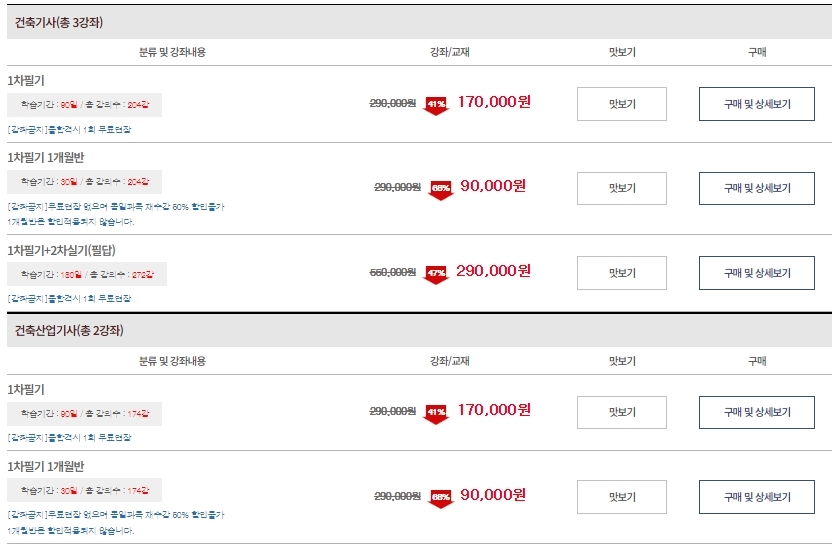Preview the 1차필기+2차실기(필답) course with 맛보기
Screen dimensions: 840x551
tap(621, 273)
